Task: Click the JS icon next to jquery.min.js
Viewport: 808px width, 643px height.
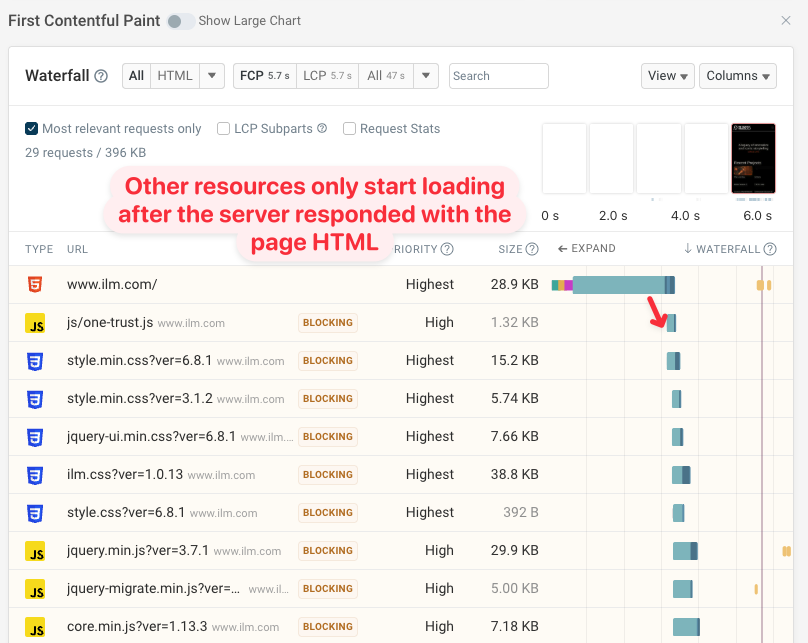Action: [x=34, y=550]
